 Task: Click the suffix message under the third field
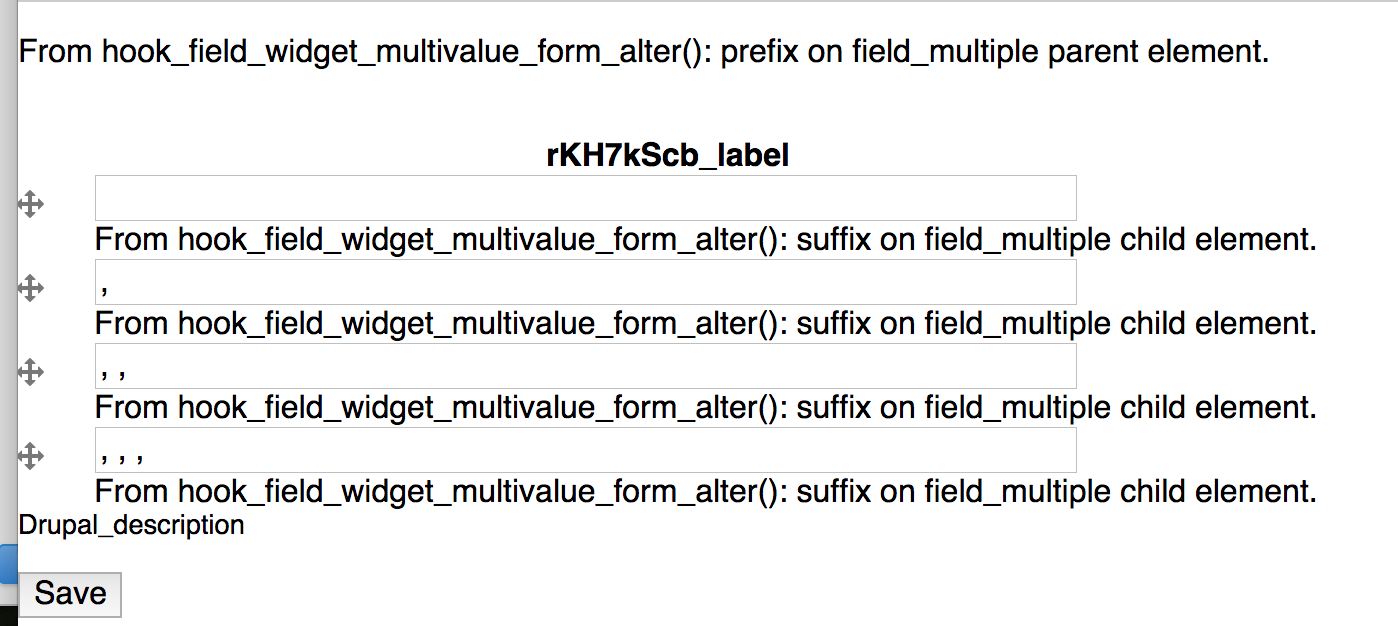pos(704,408)
